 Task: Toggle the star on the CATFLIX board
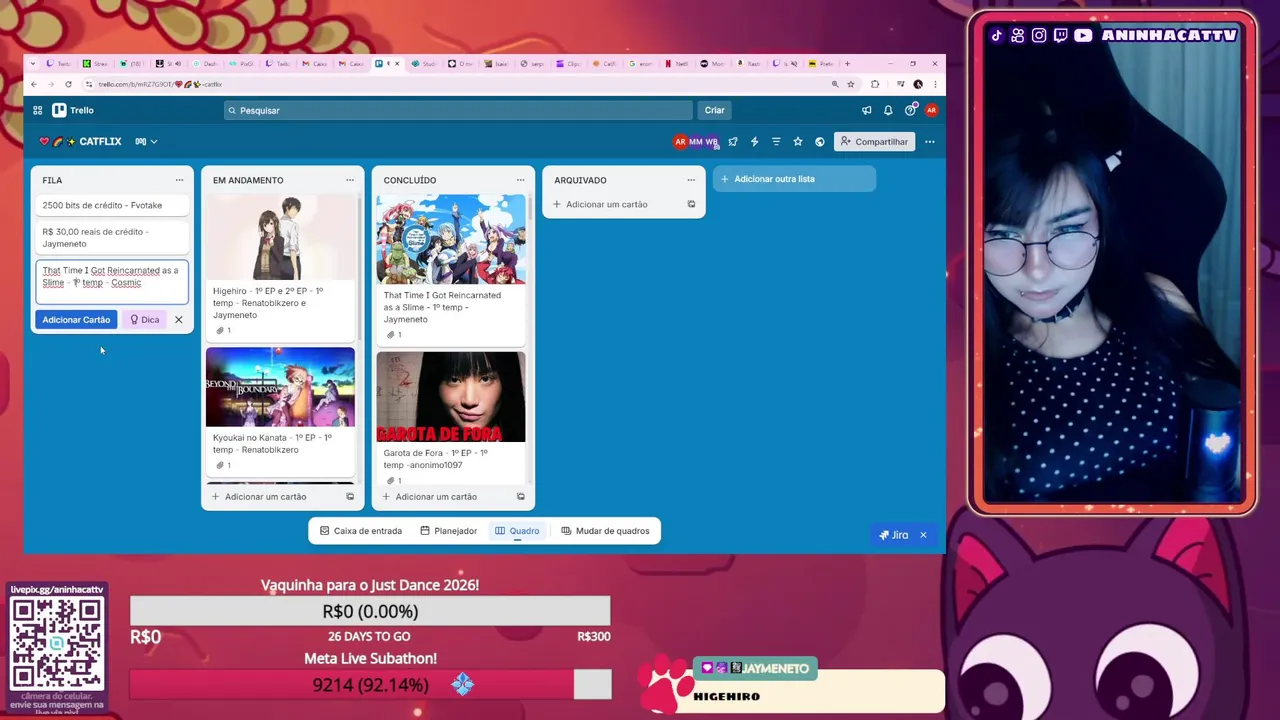798,142
